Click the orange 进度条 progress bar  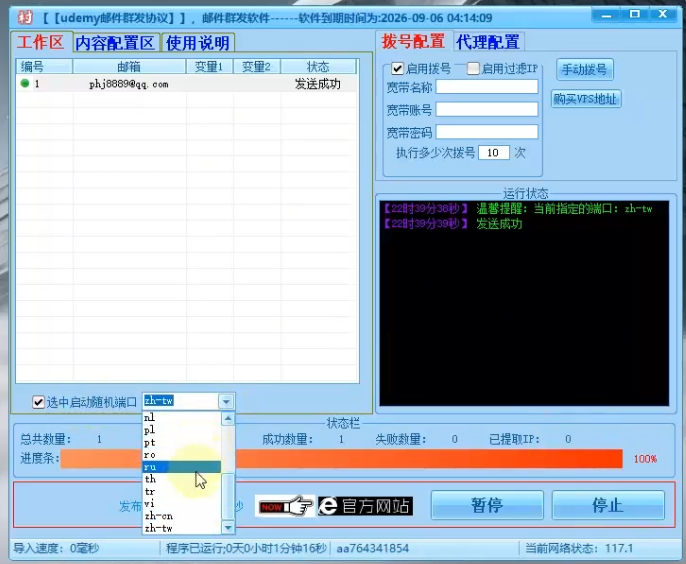pos(341,459)
